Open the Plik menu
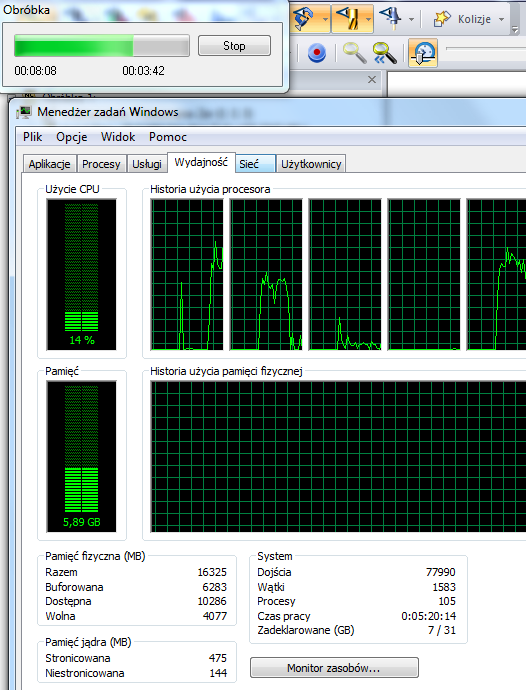Screen dimensions: 526x690 (x=33, y=137)
